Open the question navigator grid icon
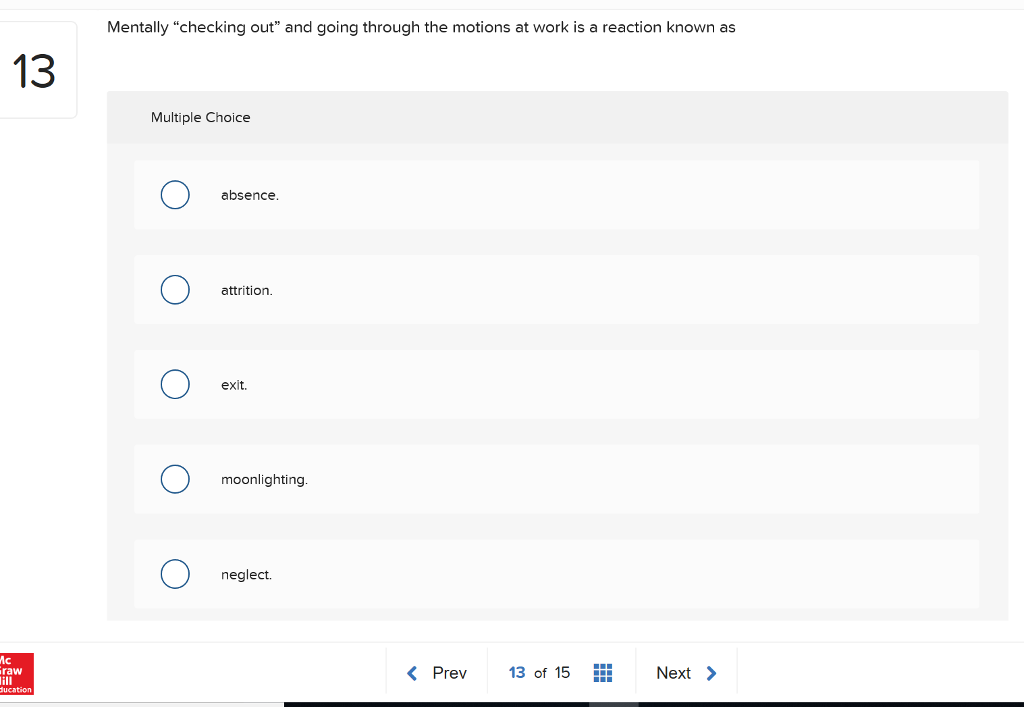Screen dimensions: 1024x707 [x=603, y=672]
